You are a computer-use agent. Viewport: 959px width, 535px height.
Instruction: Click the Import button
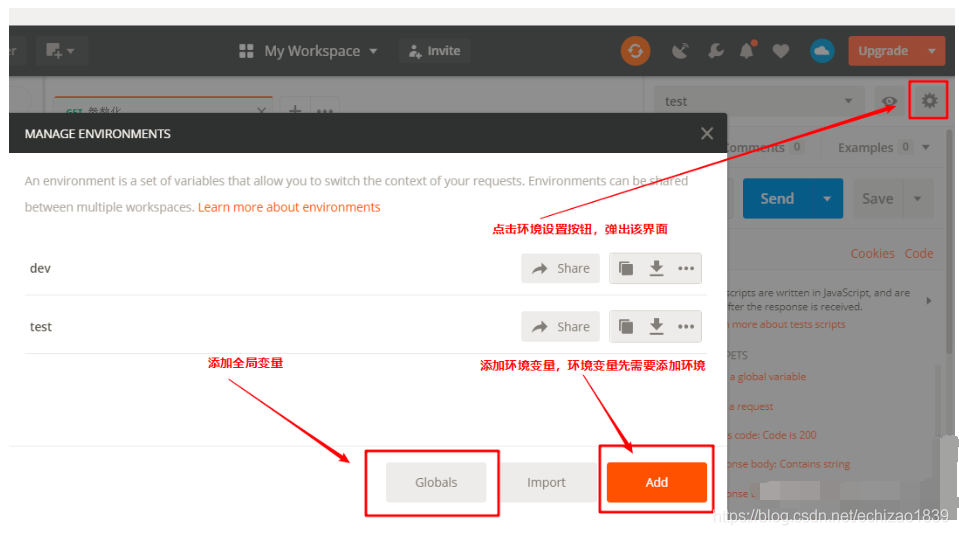click(546, 482)
